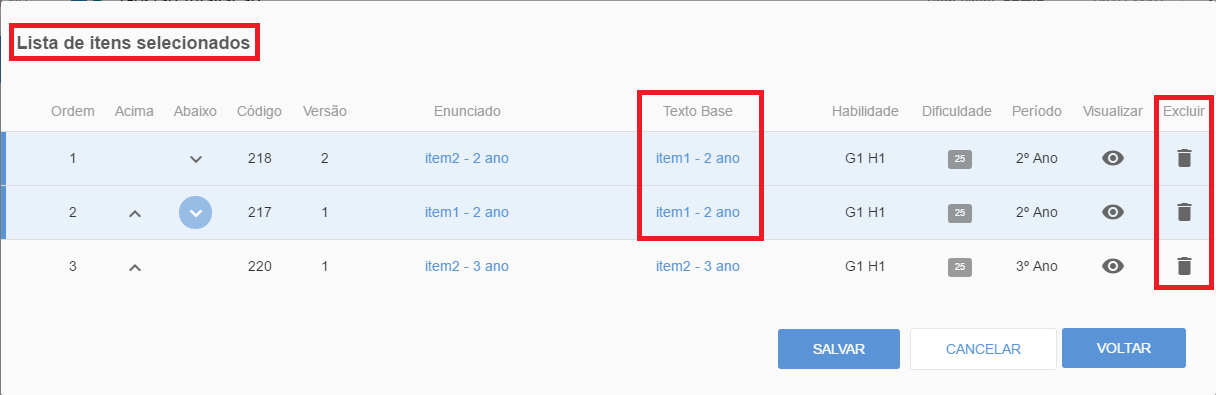The width and height of the screenshot is (1216, 395).
Task: Click the VOLTAR button
Action: click(1124, 349)
